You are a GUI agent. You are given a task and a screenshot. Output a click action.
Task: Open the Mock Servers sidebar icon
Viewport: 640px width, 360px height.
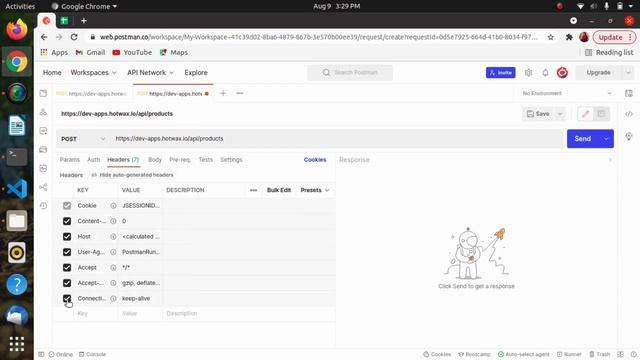43,149
